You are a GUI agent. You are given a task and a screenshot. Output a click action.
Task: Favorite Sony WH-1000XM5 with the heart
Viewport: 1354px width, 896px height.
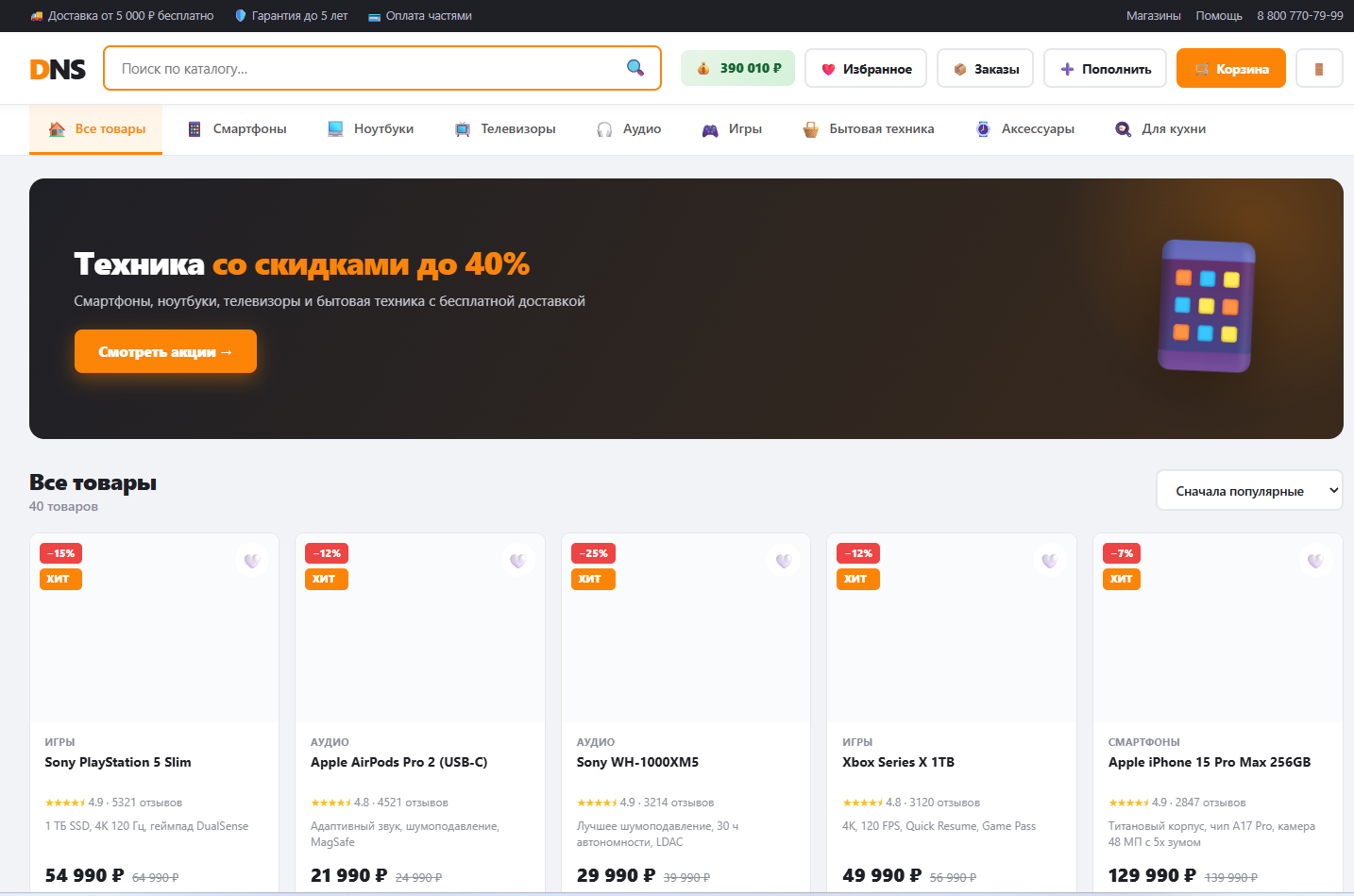point(784,561)
